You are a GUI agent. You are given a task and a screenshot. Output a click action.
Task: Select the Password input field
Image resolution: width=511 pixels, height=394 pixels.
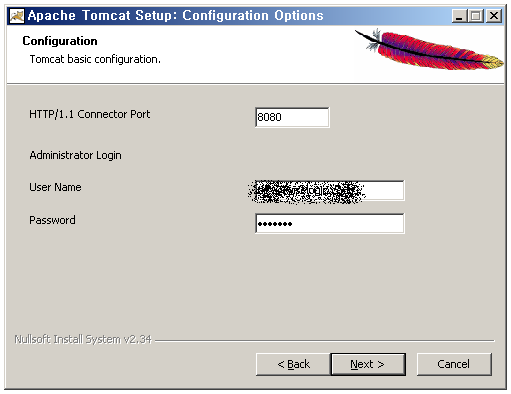pos(329,223)
